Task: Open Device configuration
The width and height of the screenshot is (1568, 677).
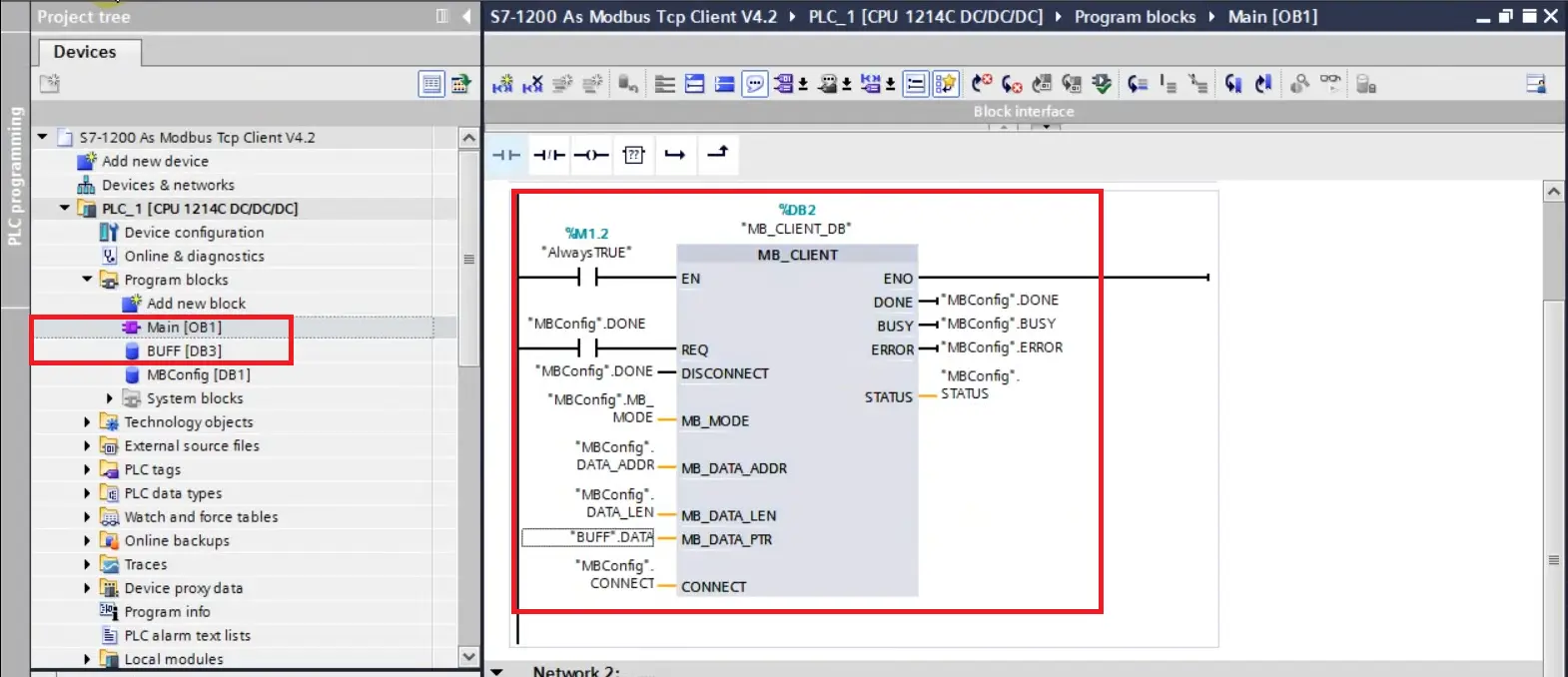Action: 194,232
